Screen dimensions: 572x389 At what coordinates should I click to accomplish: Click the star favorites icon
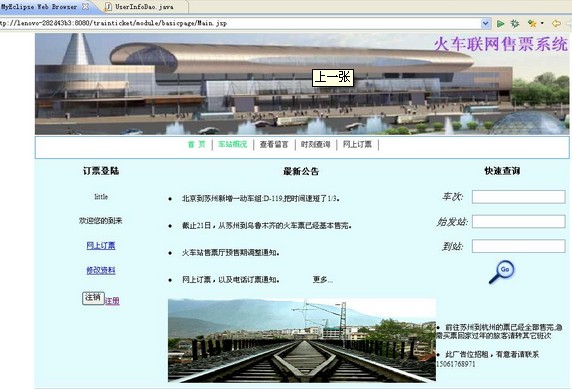(x=532, y=24)
